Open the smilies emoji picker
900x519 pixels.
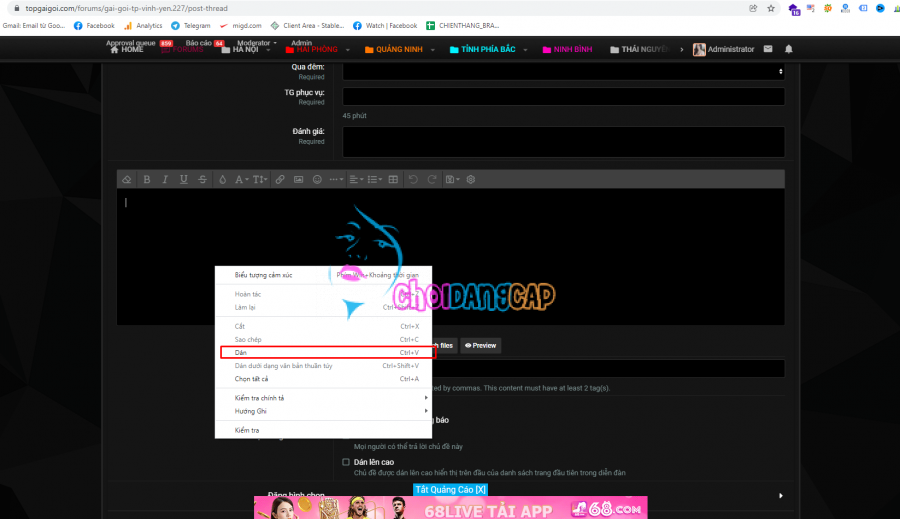click(x=317, y=179)
